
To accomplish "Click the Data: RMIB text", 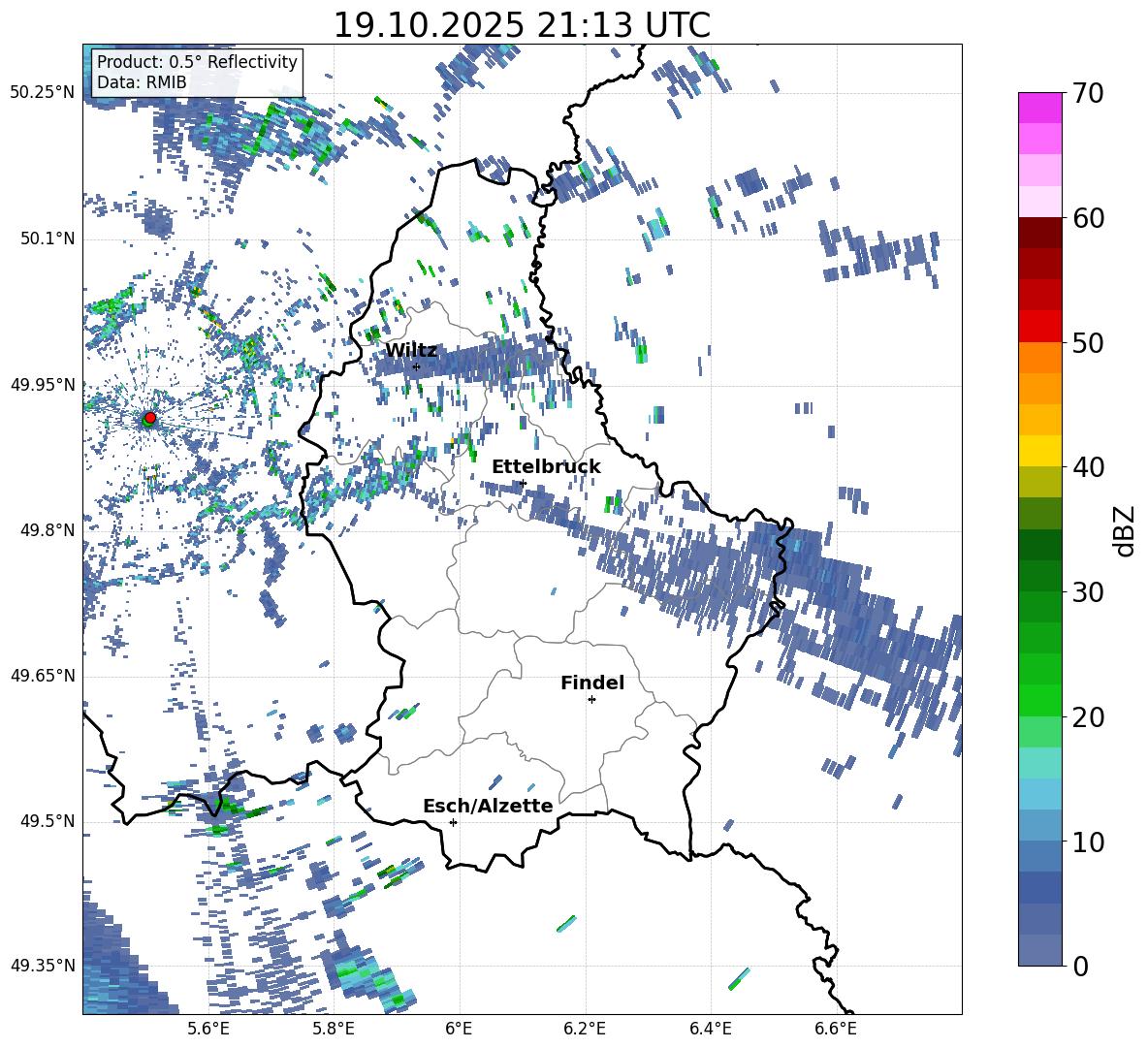I will click(x=142, y=82).
